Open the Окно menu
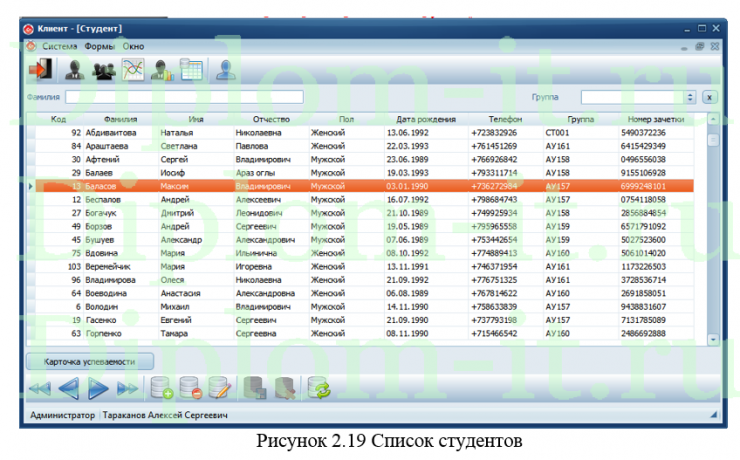740x460 pixels. 133,46
